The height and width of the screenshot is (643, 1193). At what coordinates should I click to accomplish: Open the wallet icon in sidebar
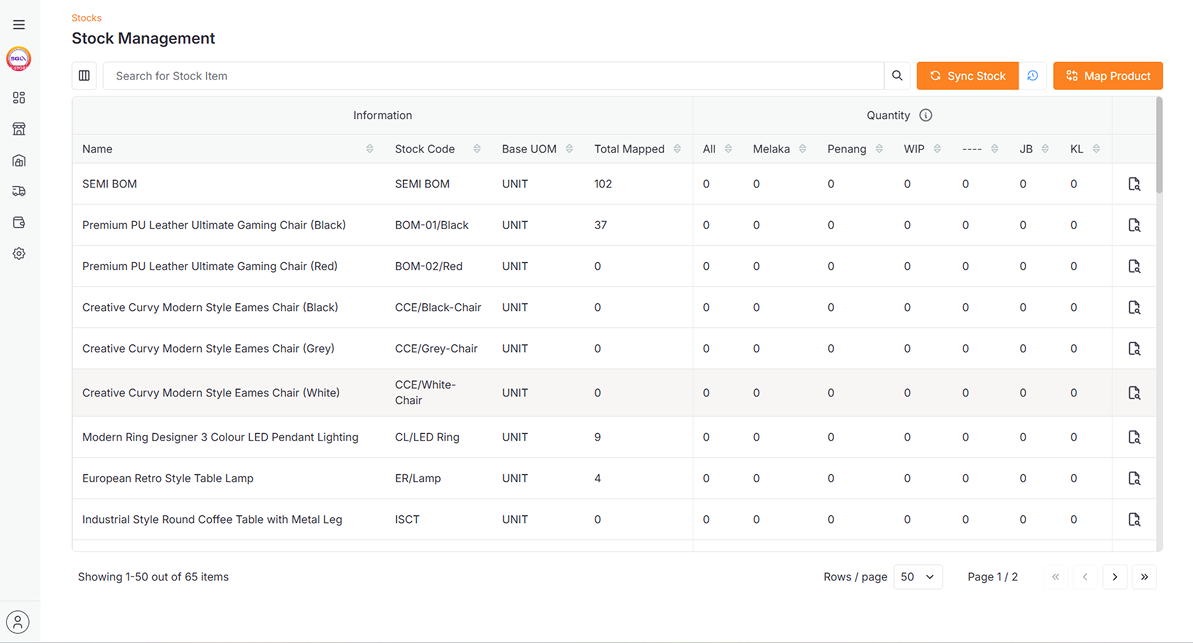[x=19, y=222]
